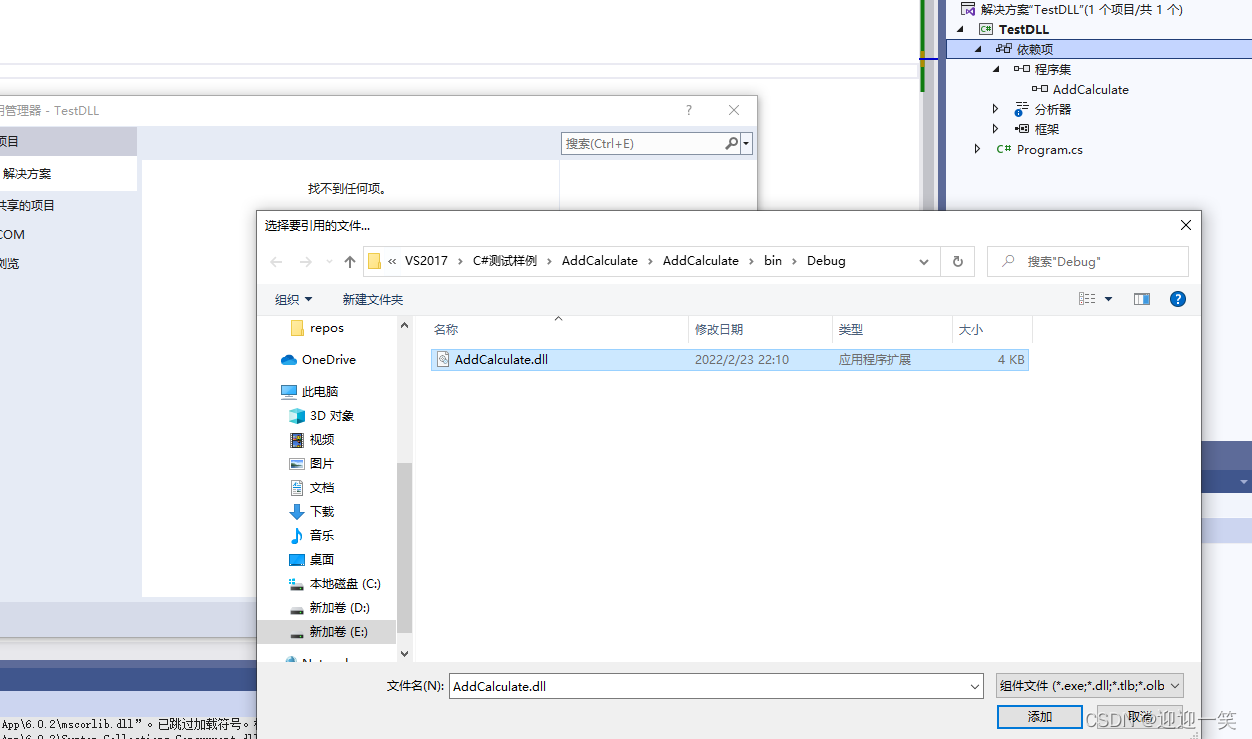Change view layout icon in file dialog
1252x739 pixels.
tap(1087, 299)
